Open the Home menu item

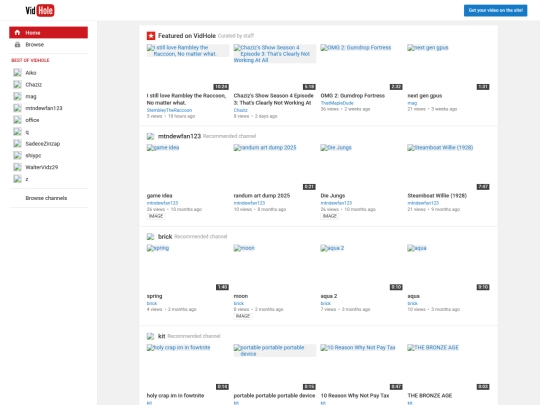[x=49, y=32]
